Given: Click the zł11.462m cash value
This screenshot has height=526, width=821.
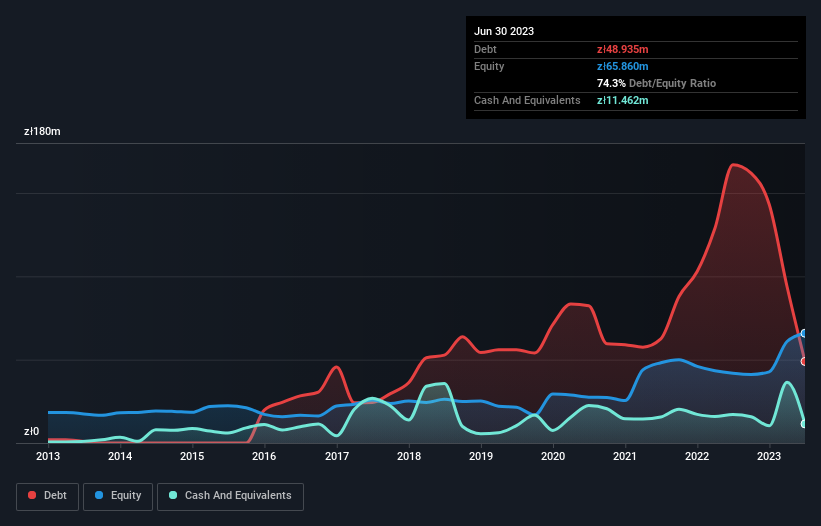Looking at the screenshot, I should [623, 100].
